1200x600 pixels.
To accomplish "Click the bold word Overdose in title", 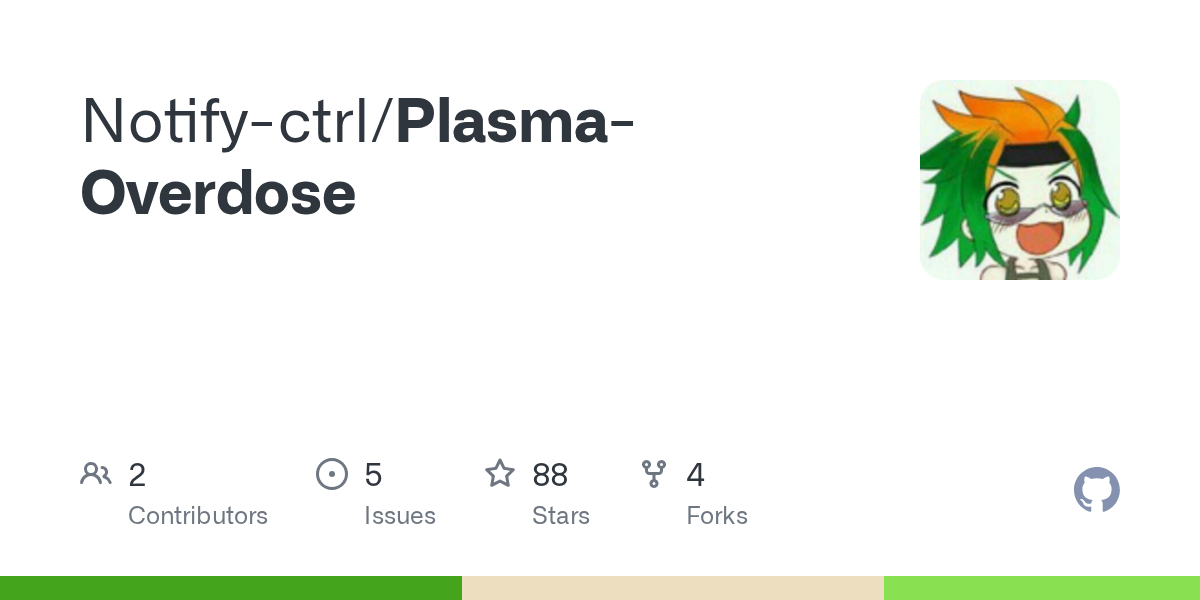I will [218, 193].
